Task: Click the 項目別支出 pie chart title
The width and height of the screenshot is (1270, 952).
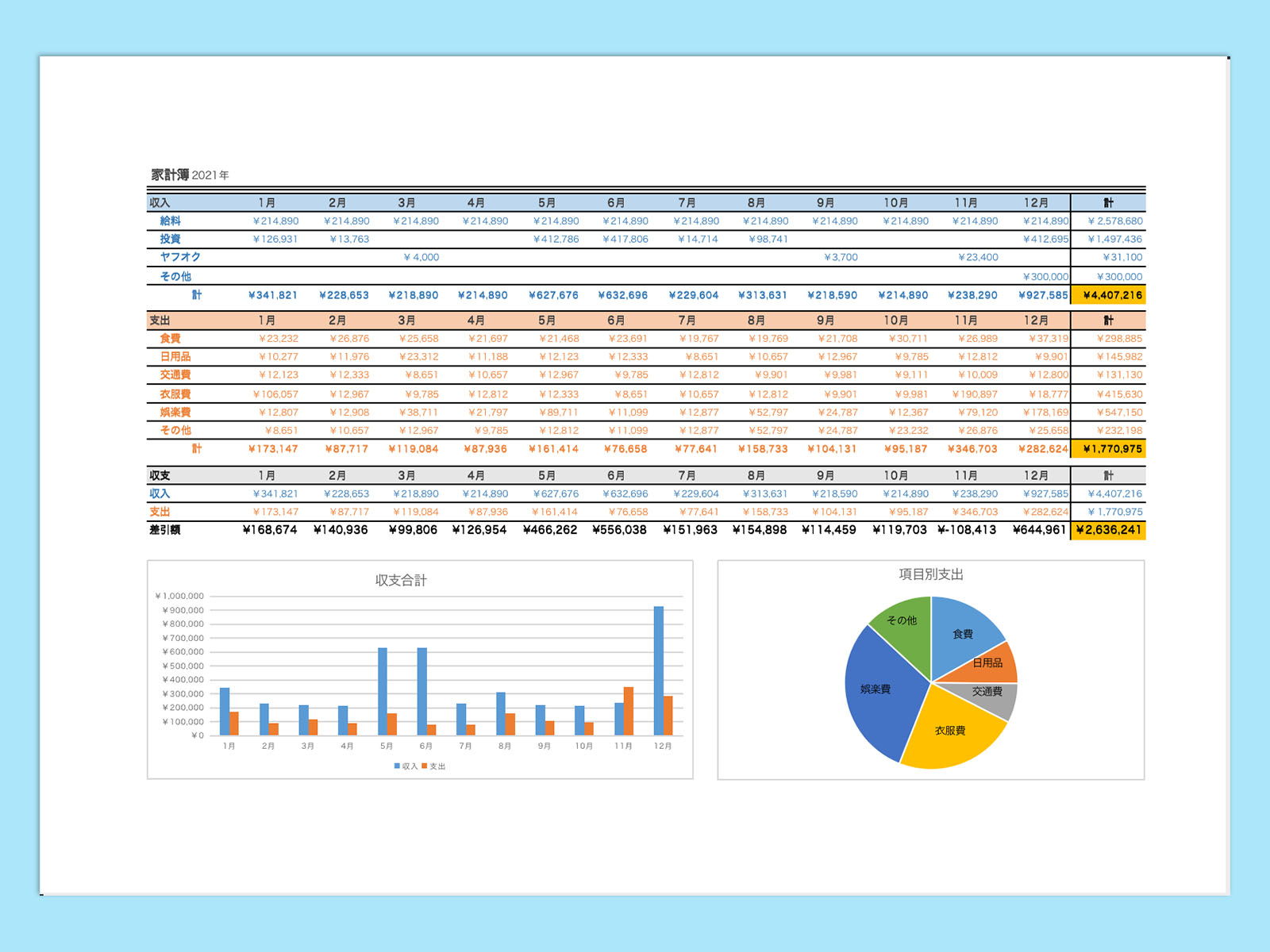Action: coord(930,574)
